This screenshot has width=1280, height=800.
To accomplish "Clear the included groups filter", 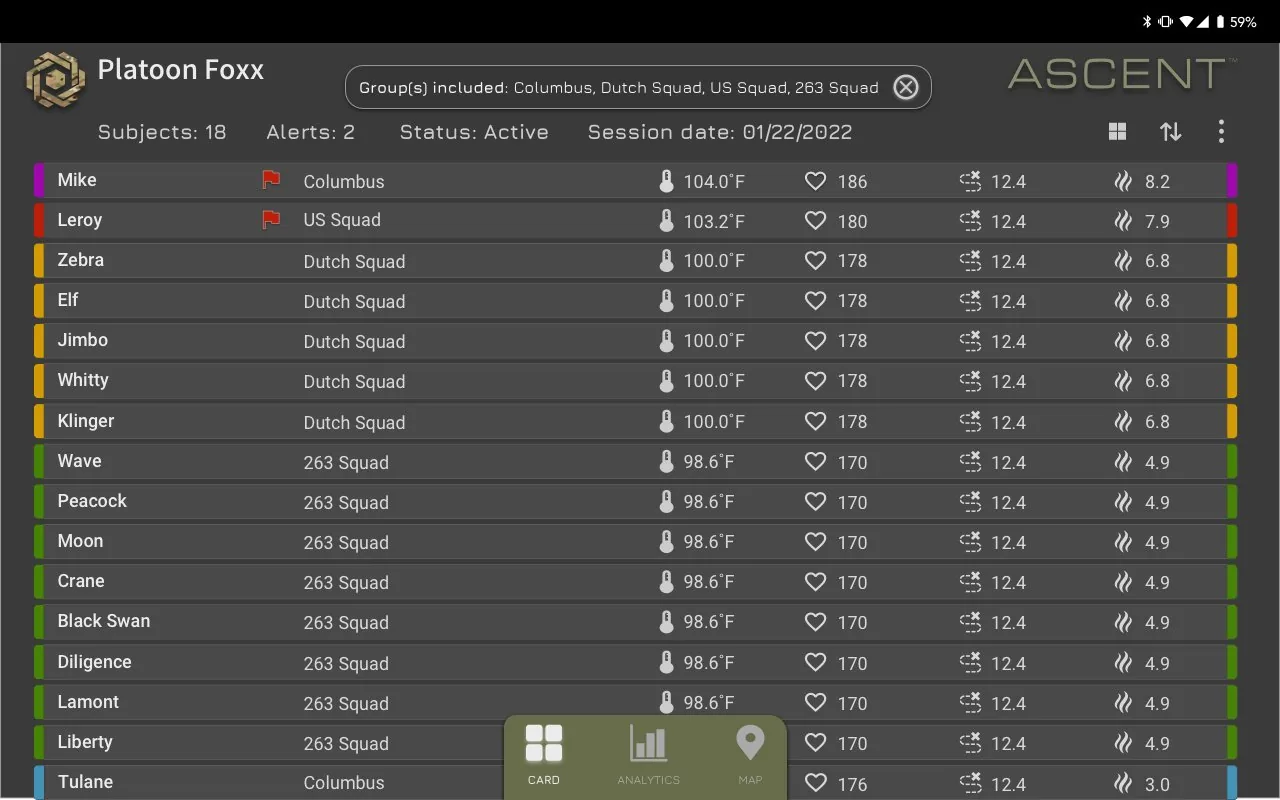I will 905,88.
